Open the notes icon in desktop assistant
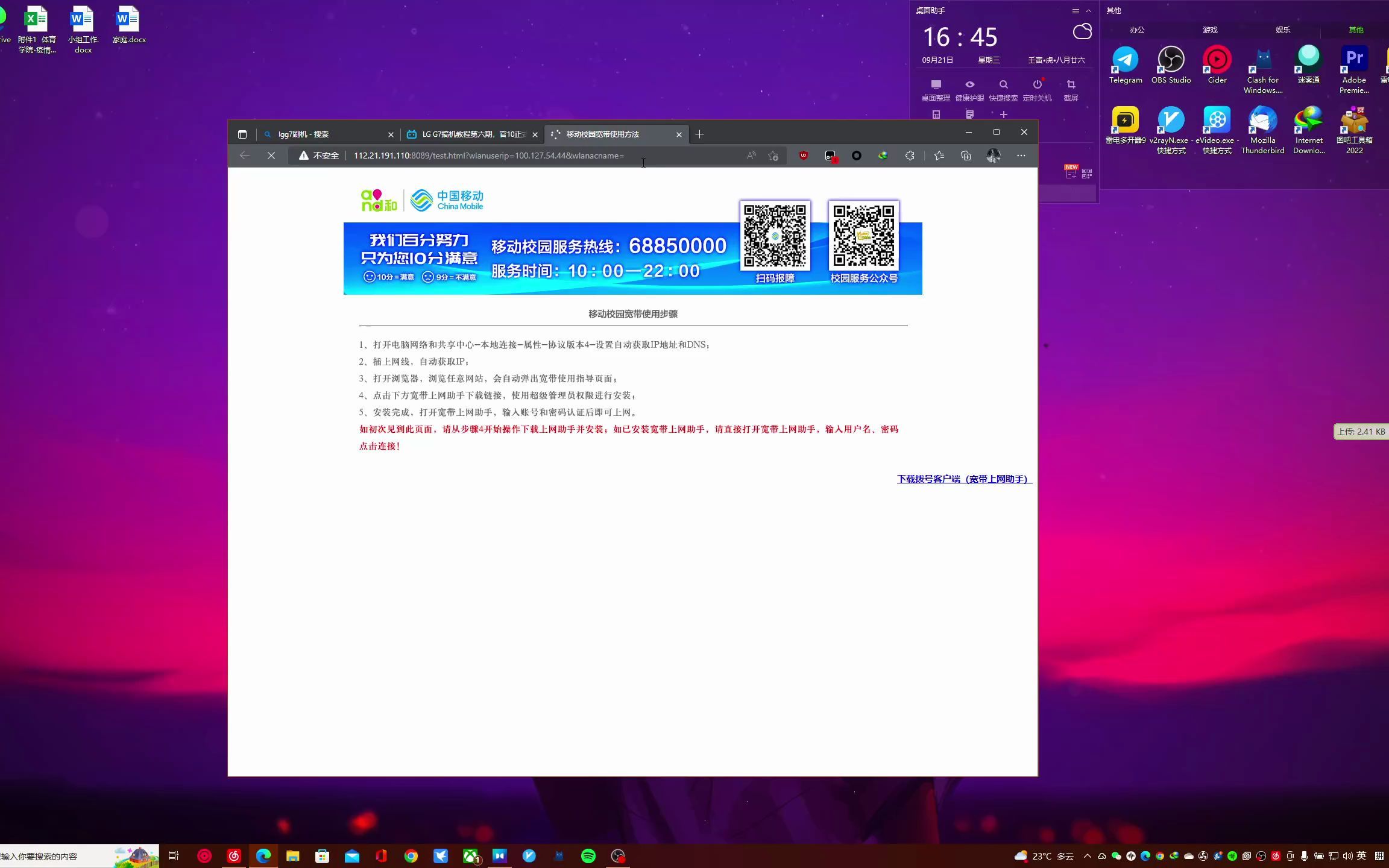The width and height of the screenshot is (1389, 868). [x=969, y=114]
